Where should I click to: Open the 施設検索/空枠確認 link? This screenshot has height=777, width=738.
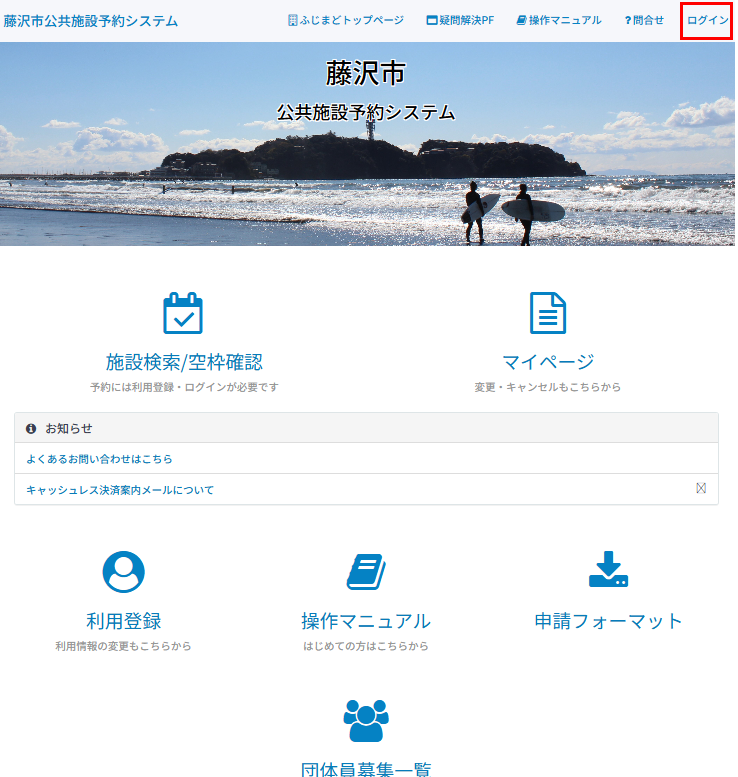(184, 362)
